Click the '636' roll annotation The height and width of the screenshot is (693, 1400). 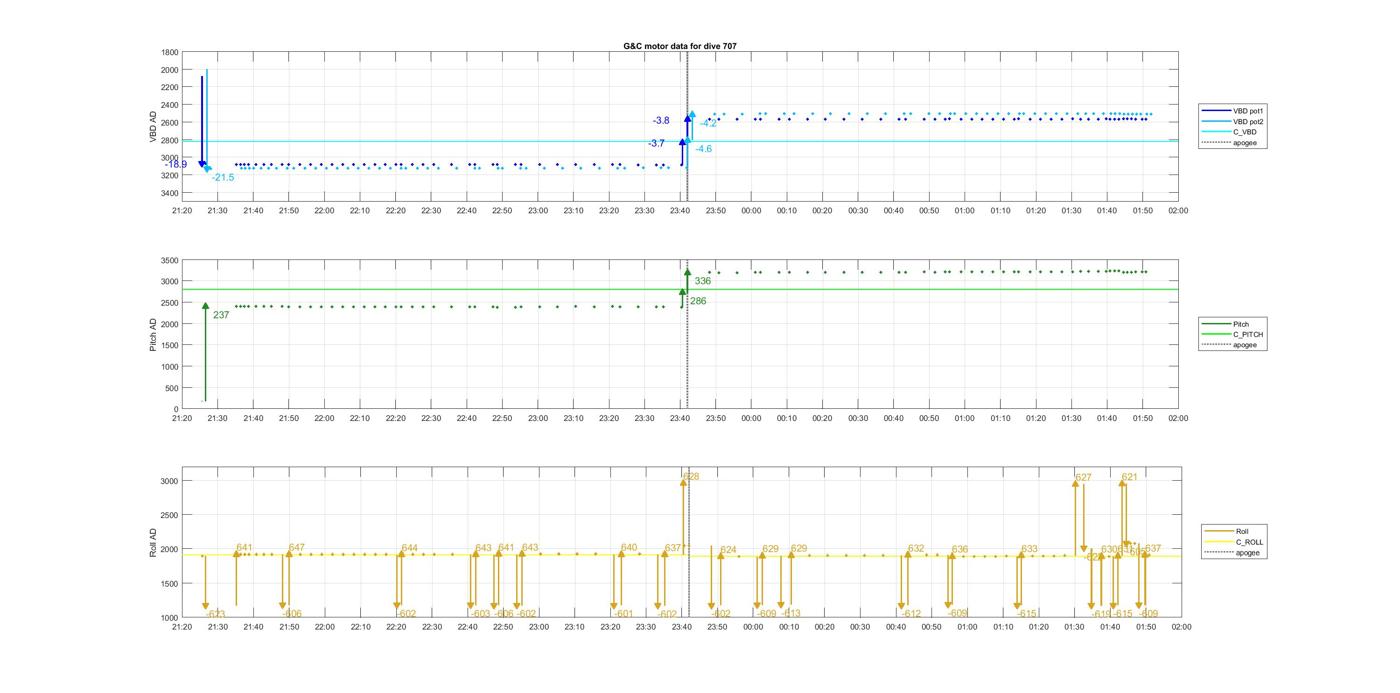(x=960, y=550)
